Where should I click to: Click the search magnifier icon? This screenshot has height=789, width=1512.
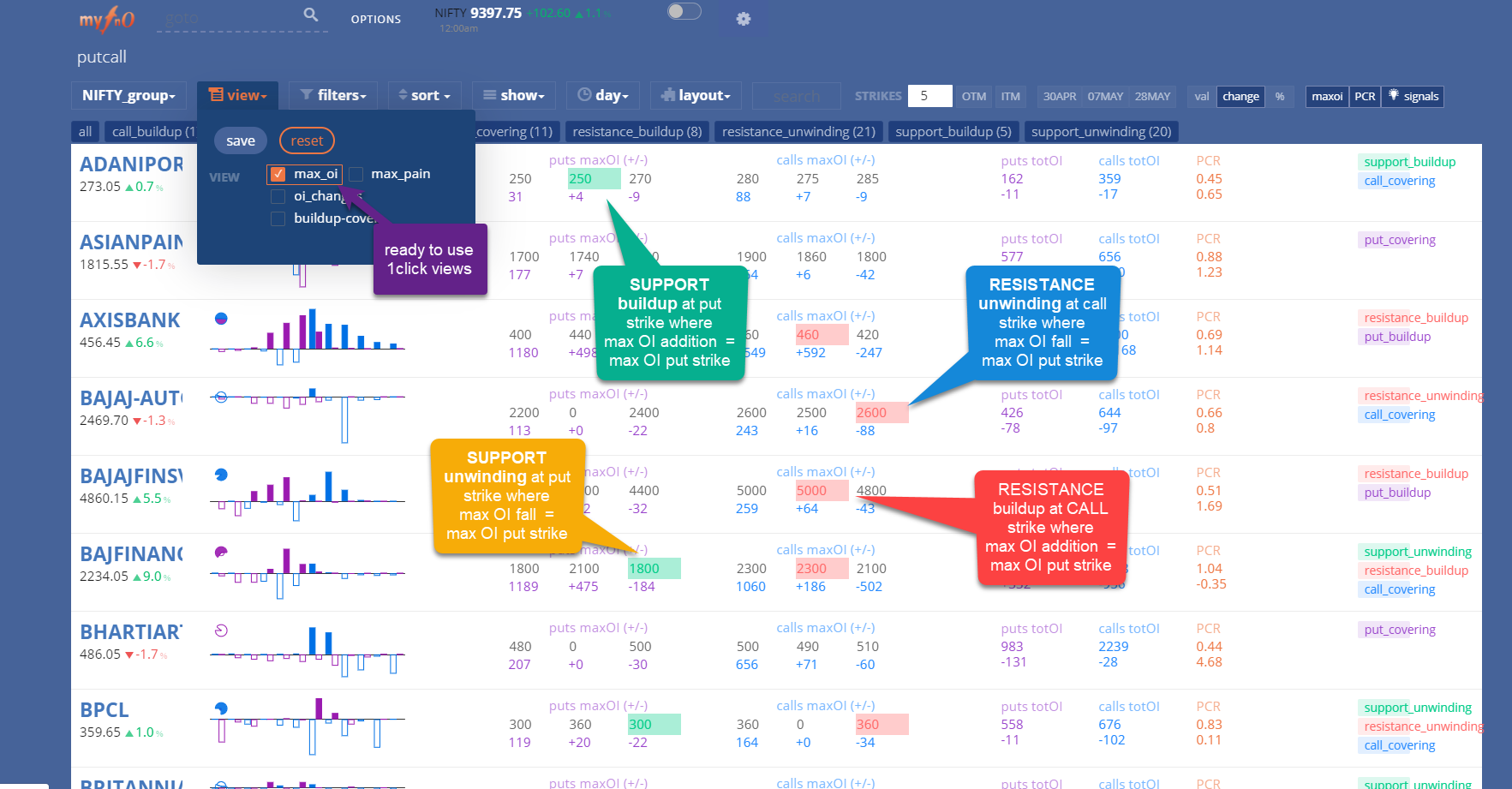[x=311, y=15]
